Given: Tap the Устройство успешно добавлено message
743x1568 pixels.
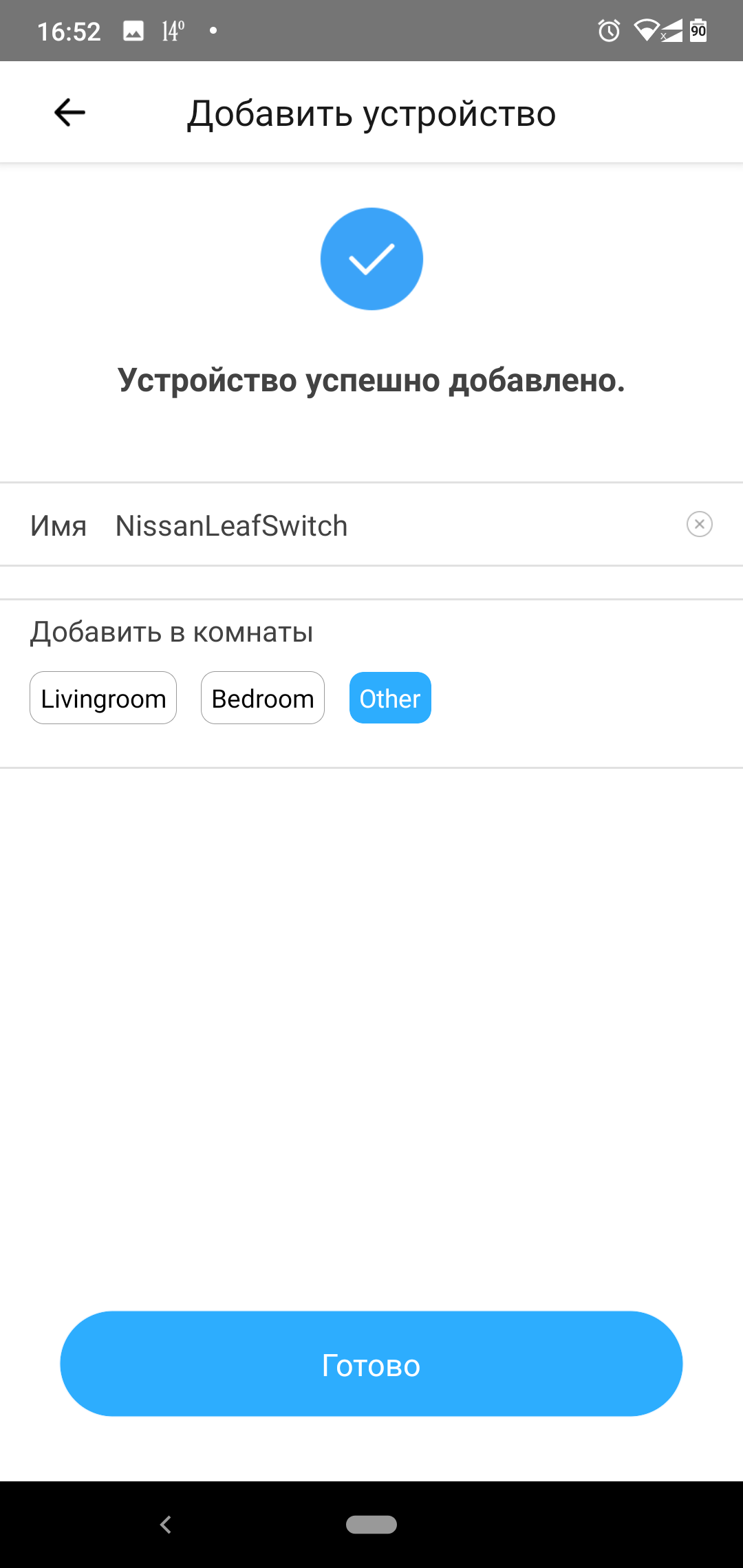Looking at the screenshot, I should point(371,380).
